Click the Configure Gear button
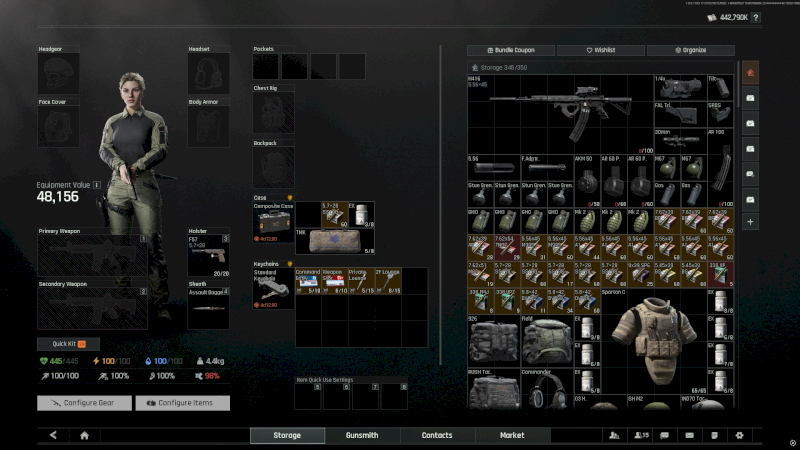The height and width of the screenshot is (450, 800). pos(84,403)
